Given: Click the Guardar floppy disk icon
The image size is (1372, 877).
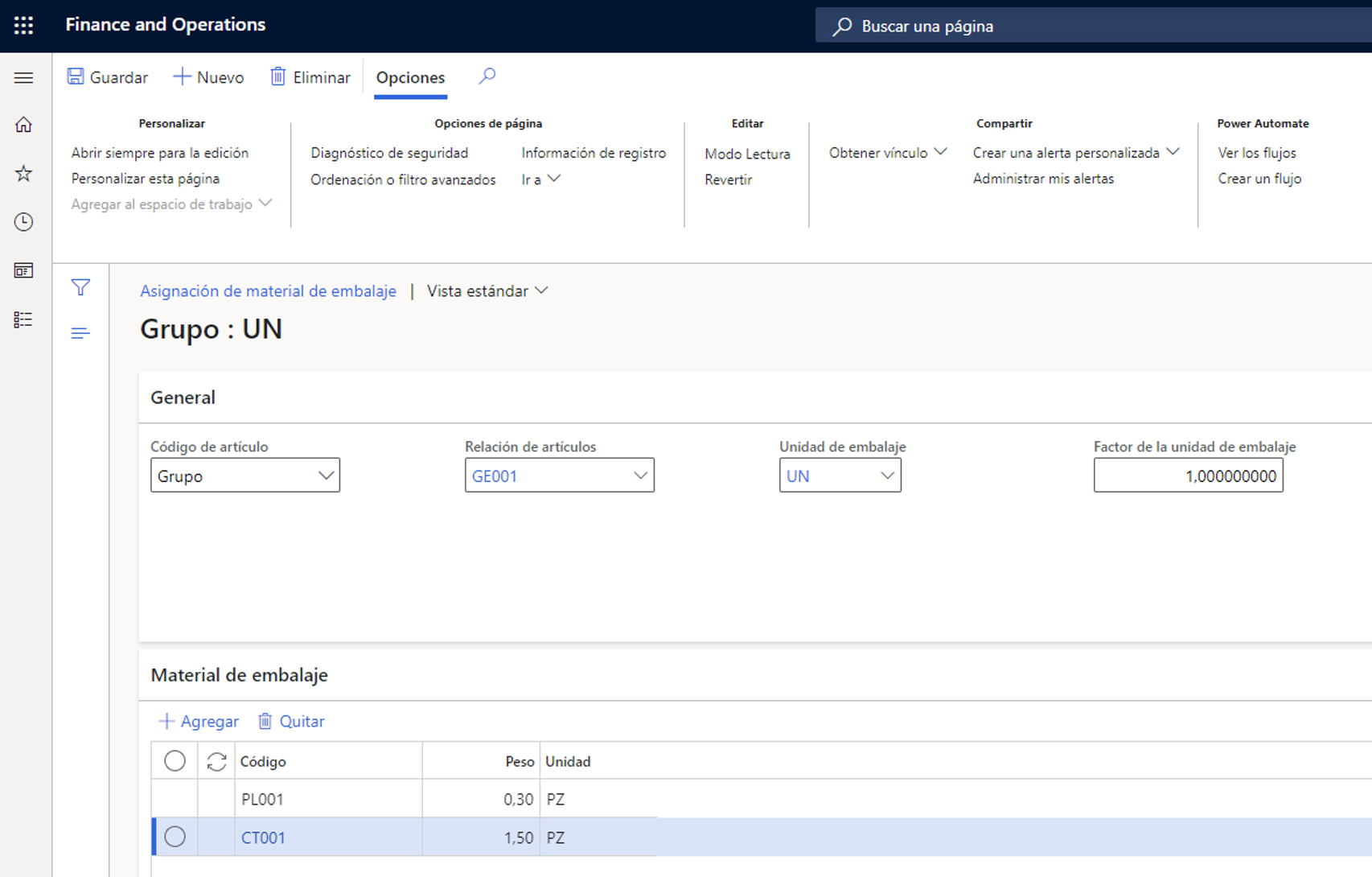Looking at the screenshot, I should 76,76.
